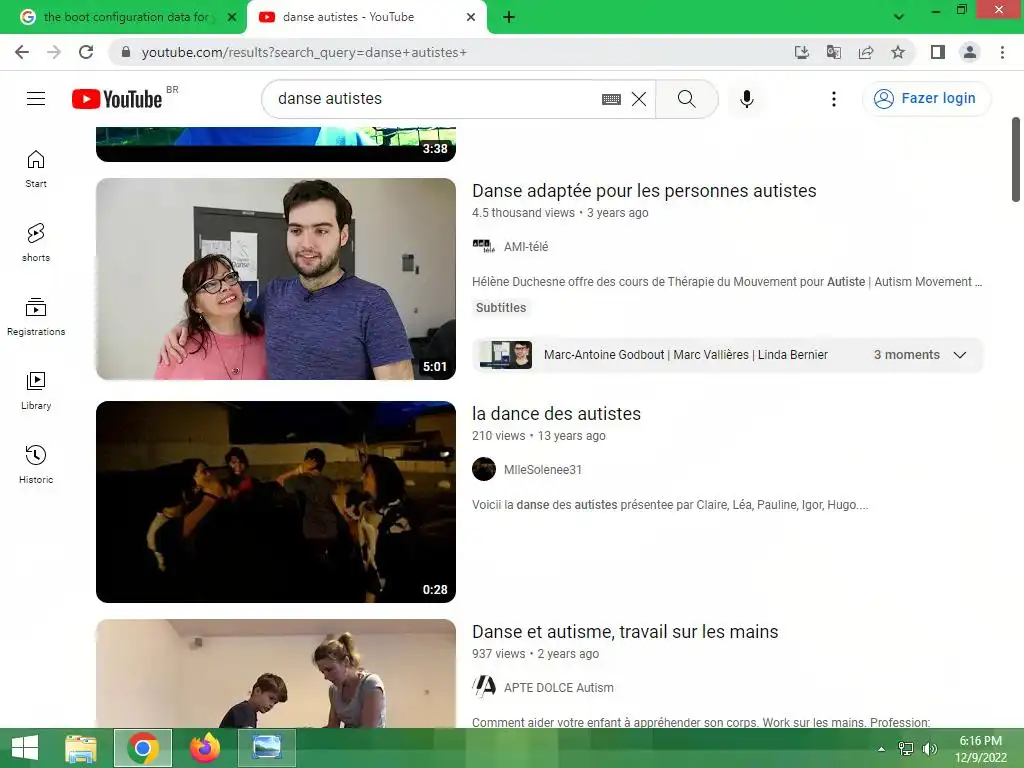Image resolution: width=1024 pixels, height=768 pixels.
Task: Open the photo viewer taskbar app
Action: [x=266, y=748]
